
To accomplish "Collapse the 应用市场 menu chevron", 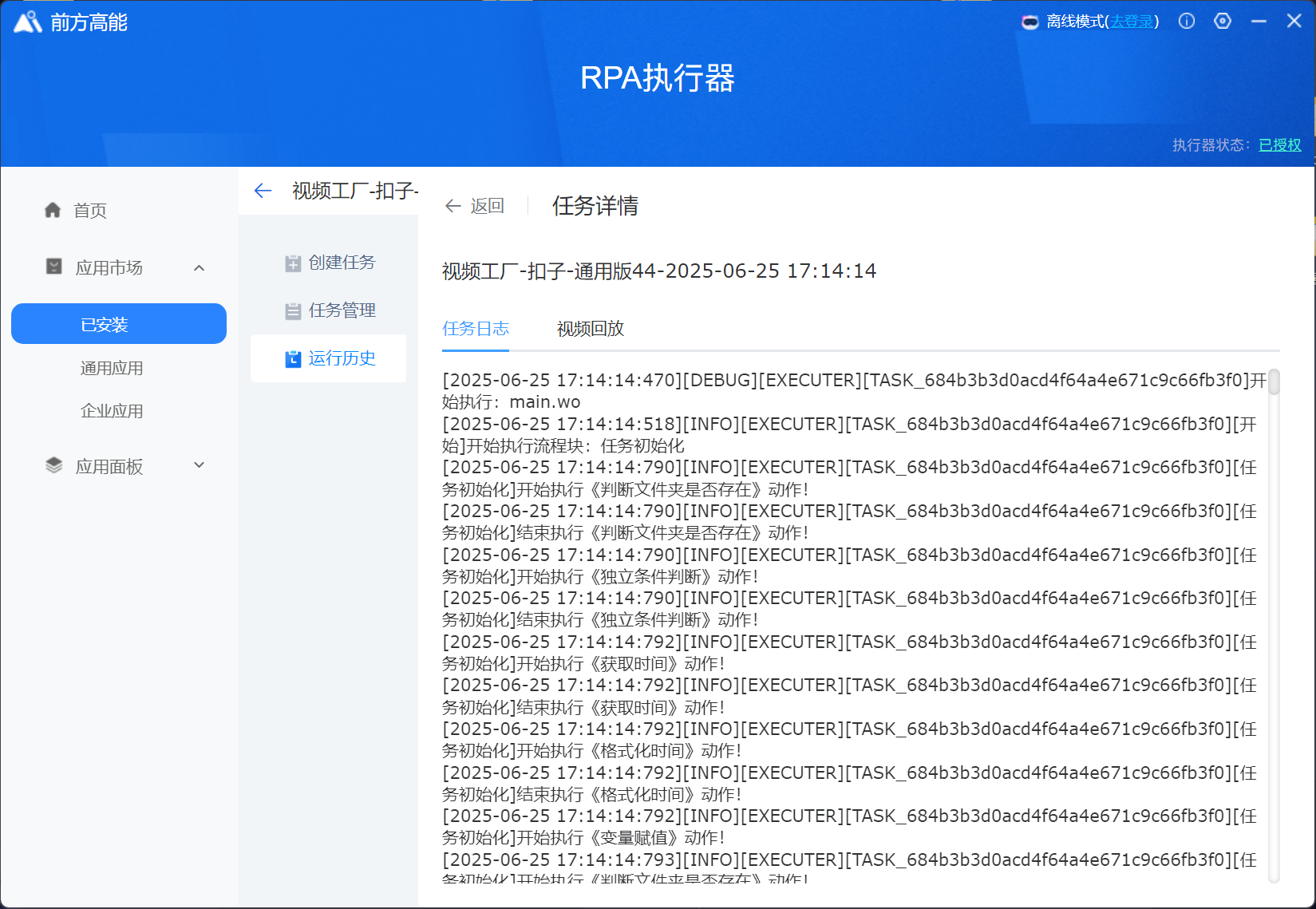I will click(x=200, y=268).
